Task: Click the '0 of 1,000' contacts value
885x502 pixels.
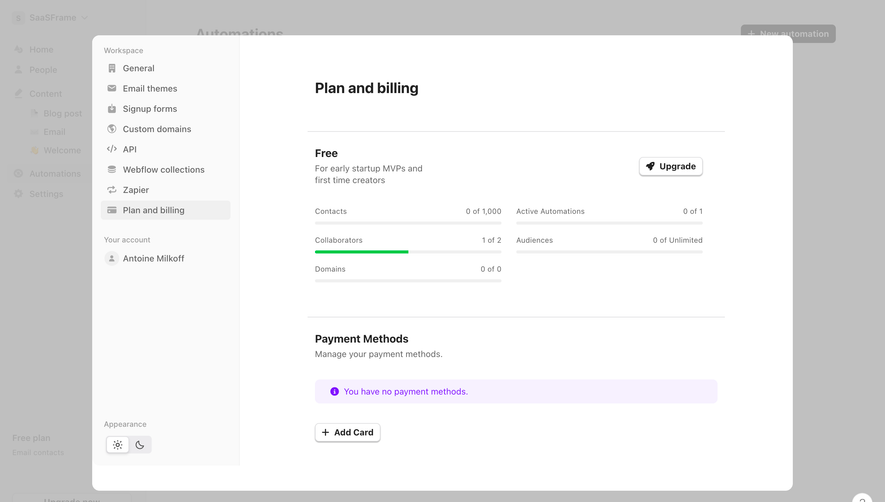Action: pyautogui.click(x=483, y=211)
